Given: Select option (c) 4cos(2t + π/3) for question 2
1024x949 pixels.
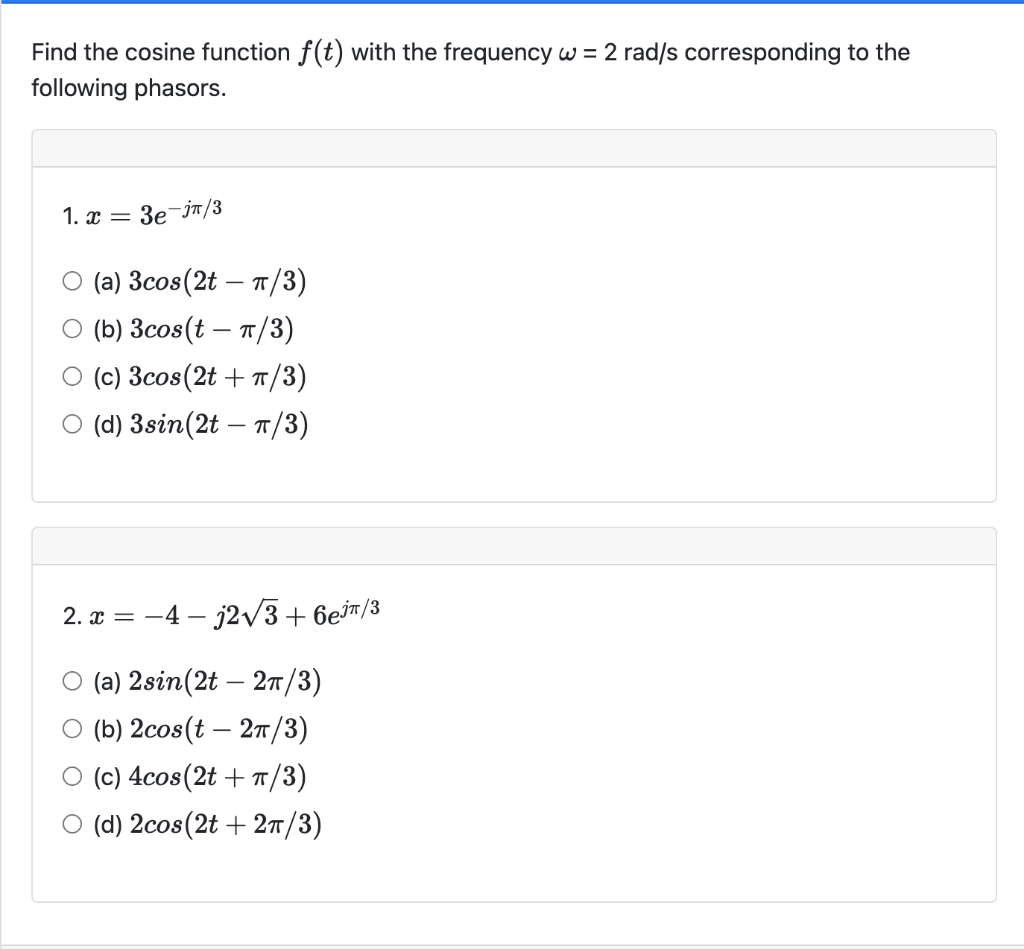Looking at the screenshot, I should pos(72,776).
